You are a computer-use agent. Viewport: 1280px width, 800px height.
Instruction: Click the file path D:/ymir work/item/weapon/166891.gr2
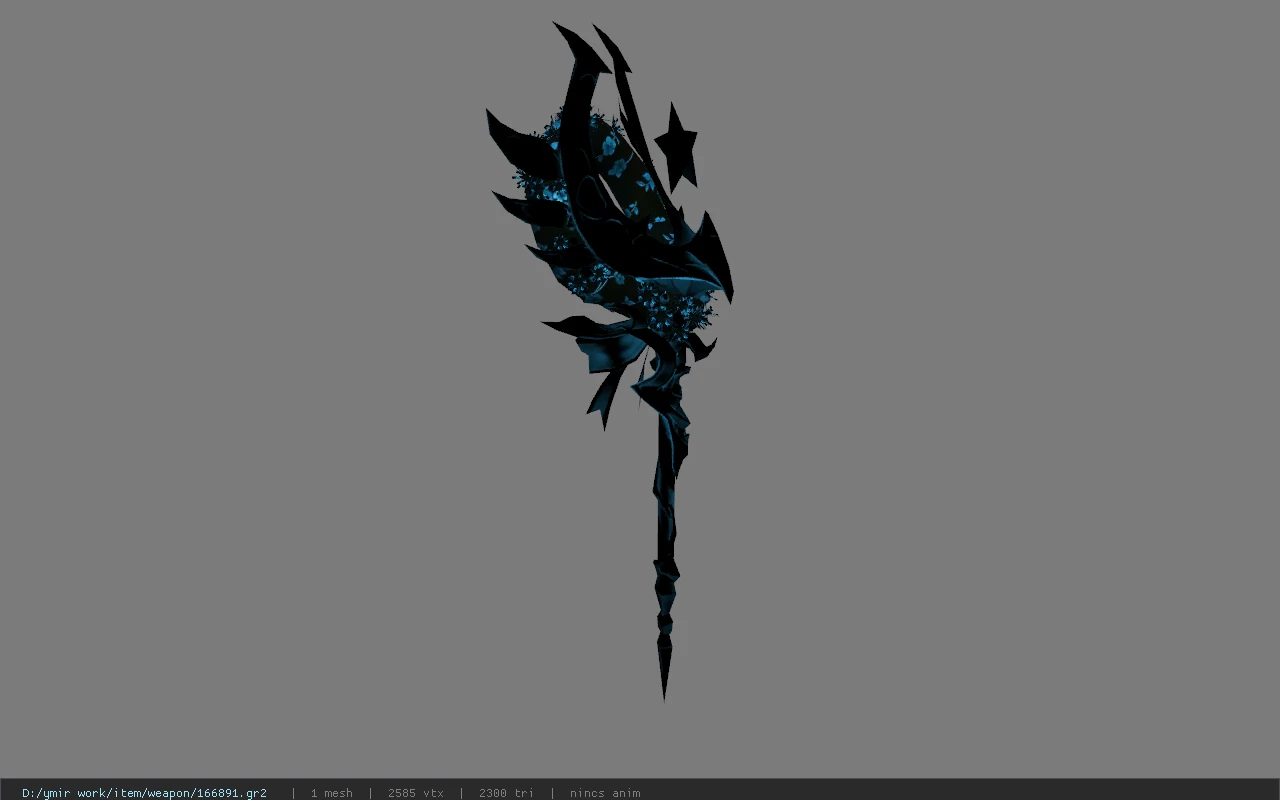[x=144, y=793]
